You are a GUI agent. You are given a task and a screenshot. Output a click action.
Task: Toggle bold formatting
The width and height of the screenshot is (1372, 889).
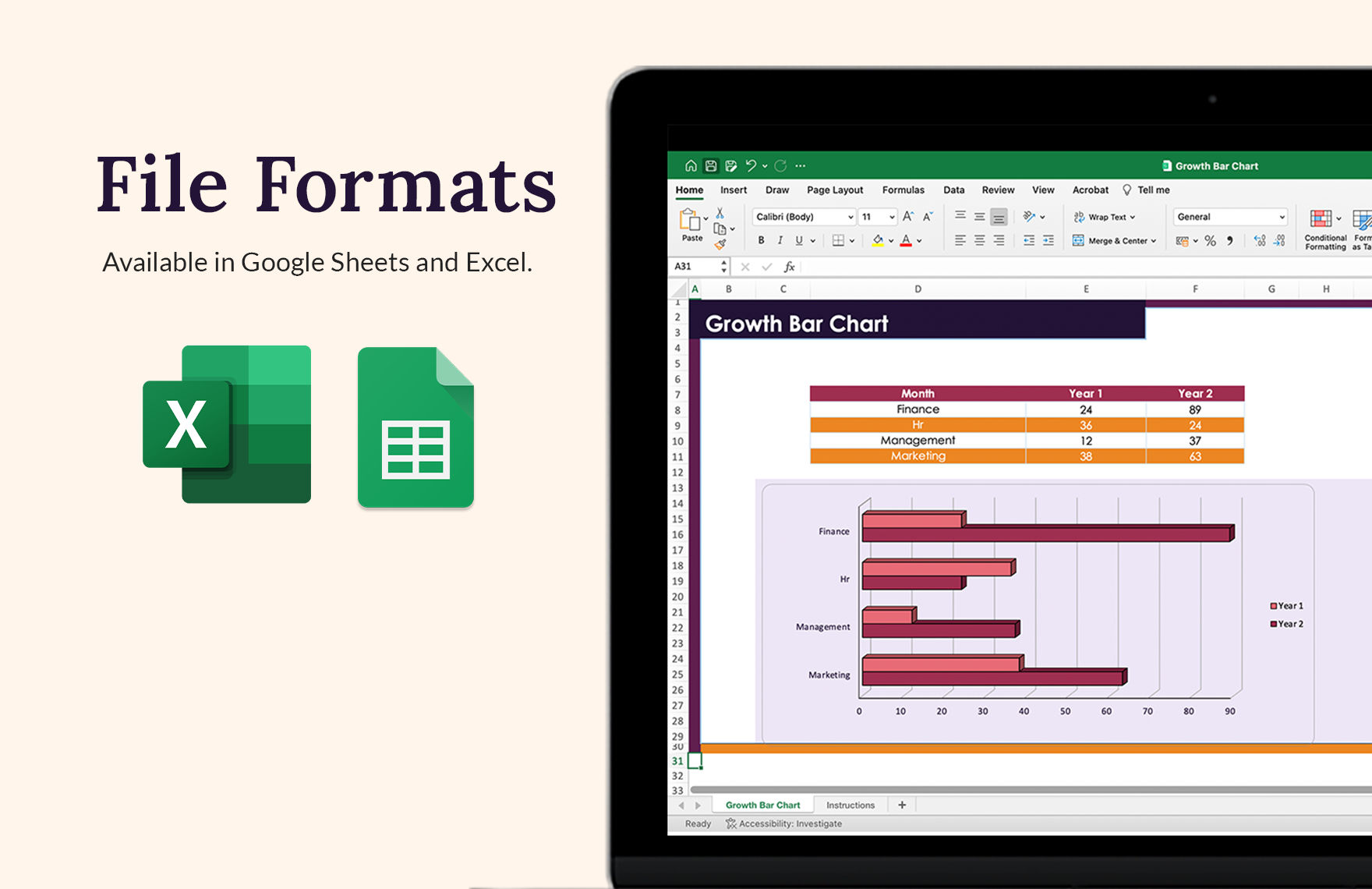click(x=762, y=240)
